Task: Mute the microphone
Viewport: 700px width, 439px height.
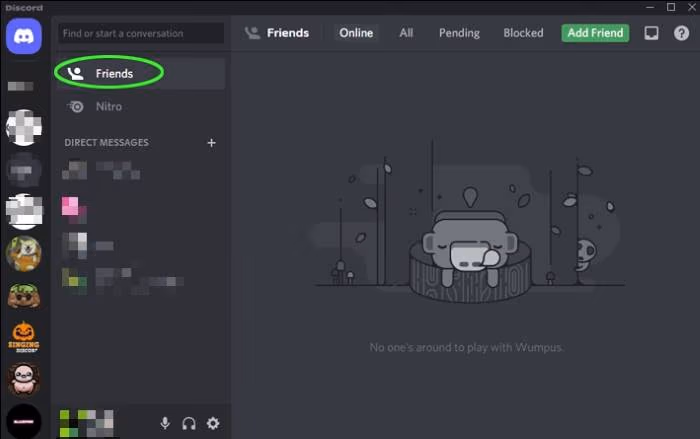Action: pos(165,423)
